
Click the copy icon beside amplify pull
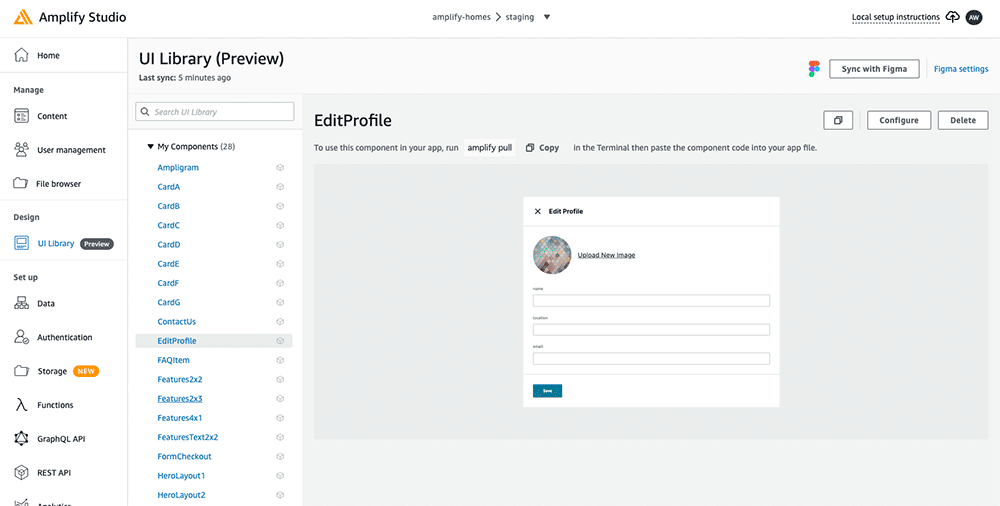pyautogui.click(x=530, y=148)
